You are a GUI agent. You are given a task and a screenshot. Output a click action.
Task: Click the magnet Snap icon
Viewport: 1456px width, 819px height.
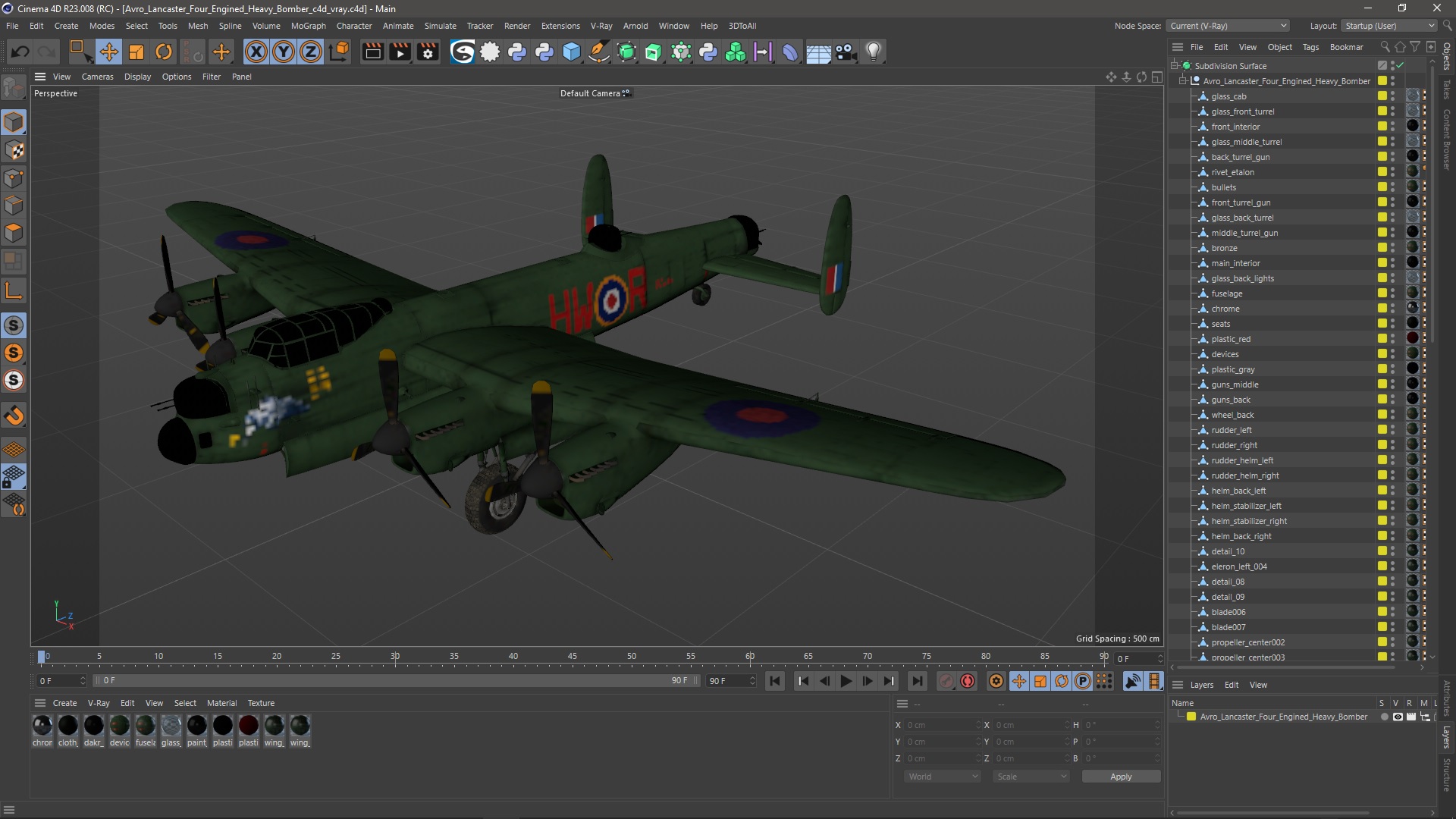tap(14, 416)
